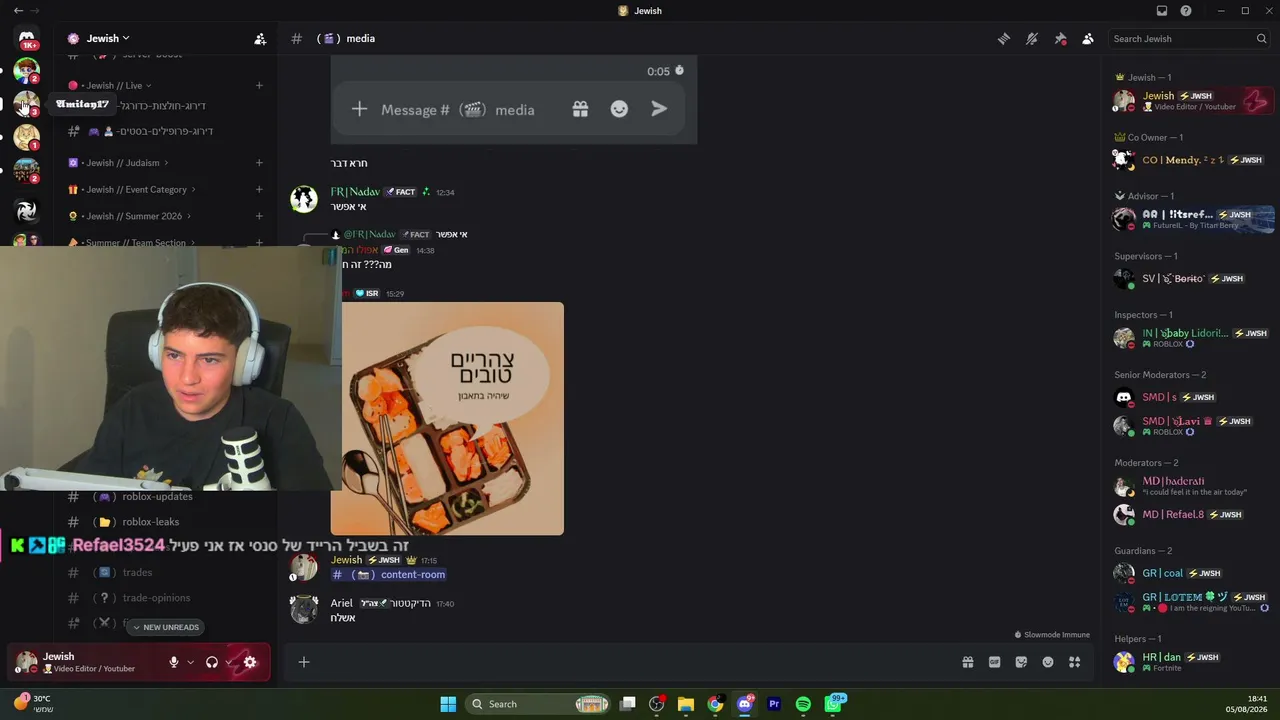Open the emoji picker in chat bar
This screenshot has width=1280, height=720.
coord(1048,662)
